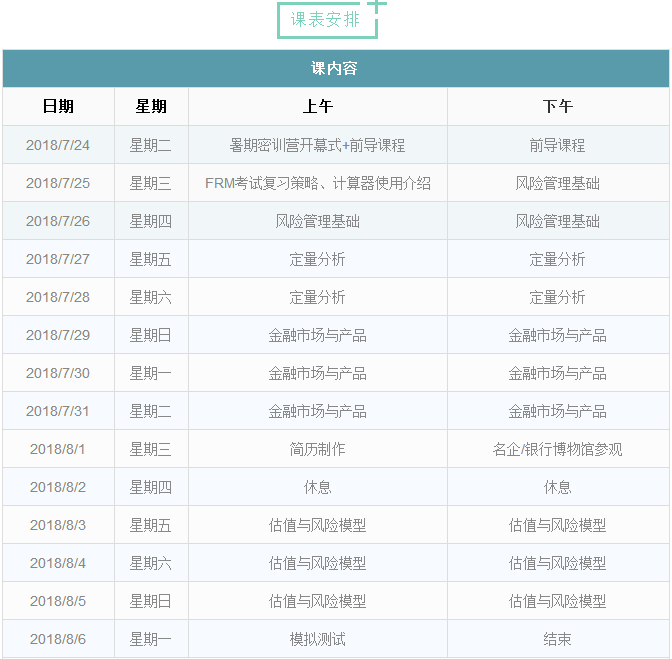
Task: Click 金融市场与产品 morning cell on 2018/7/31
Action: click(317, 411)
